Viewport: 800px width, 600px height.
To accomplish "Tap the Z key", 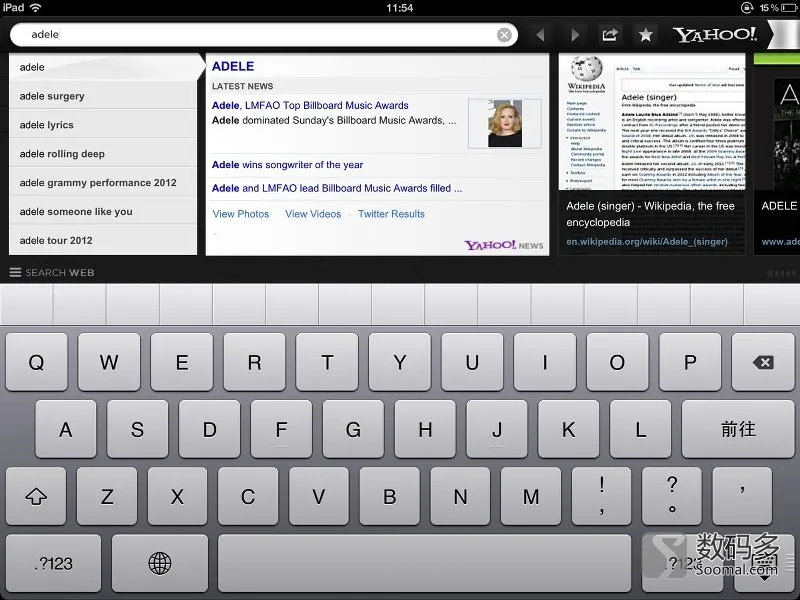I will (x=107, y=496).
